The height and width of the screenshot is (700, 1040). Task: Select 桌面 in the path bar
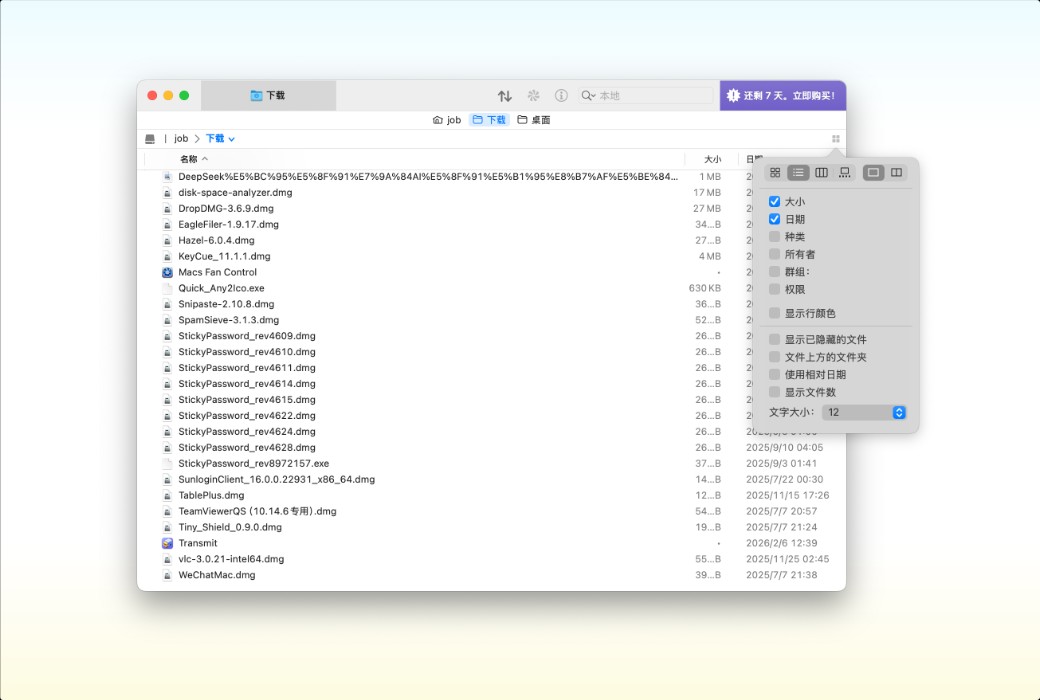coord(538,119)
